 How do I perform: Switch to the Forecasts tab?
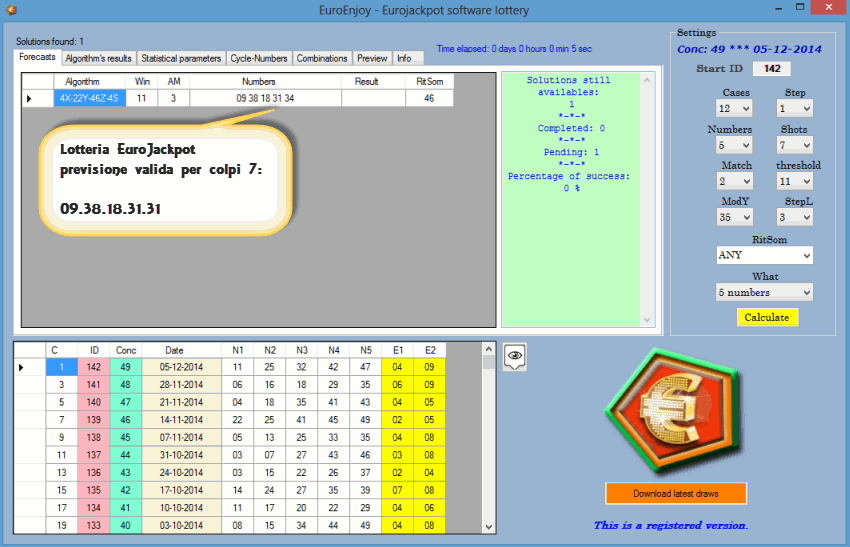click(x=37, y=57)
